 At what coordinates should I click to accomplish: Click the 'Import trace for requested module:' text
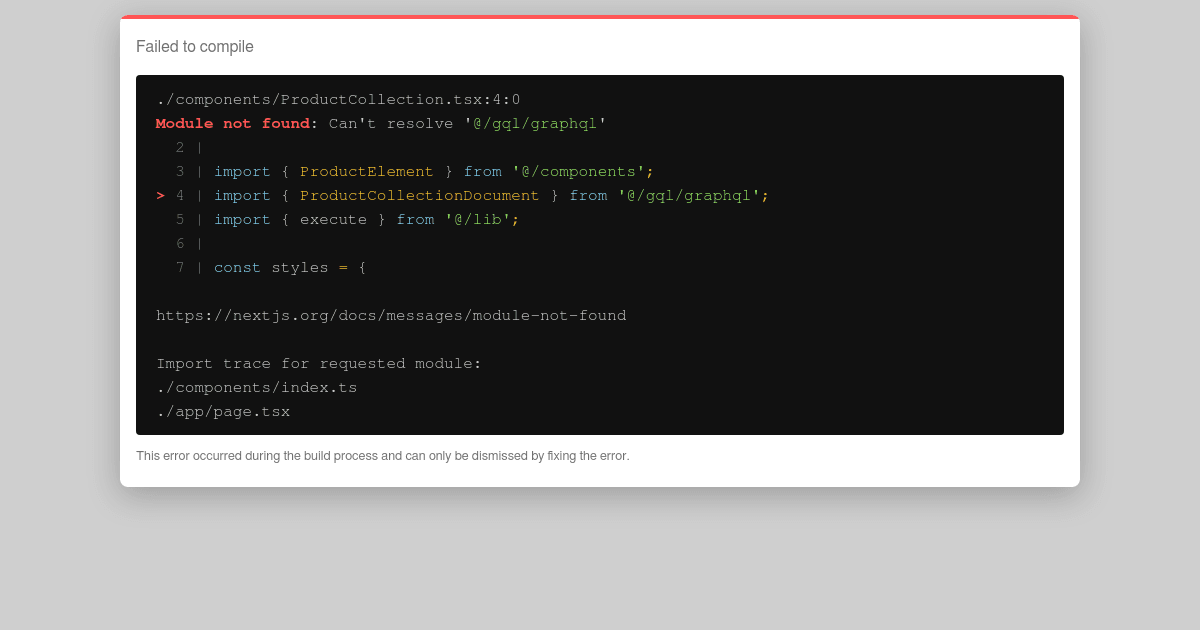point(317,363)
